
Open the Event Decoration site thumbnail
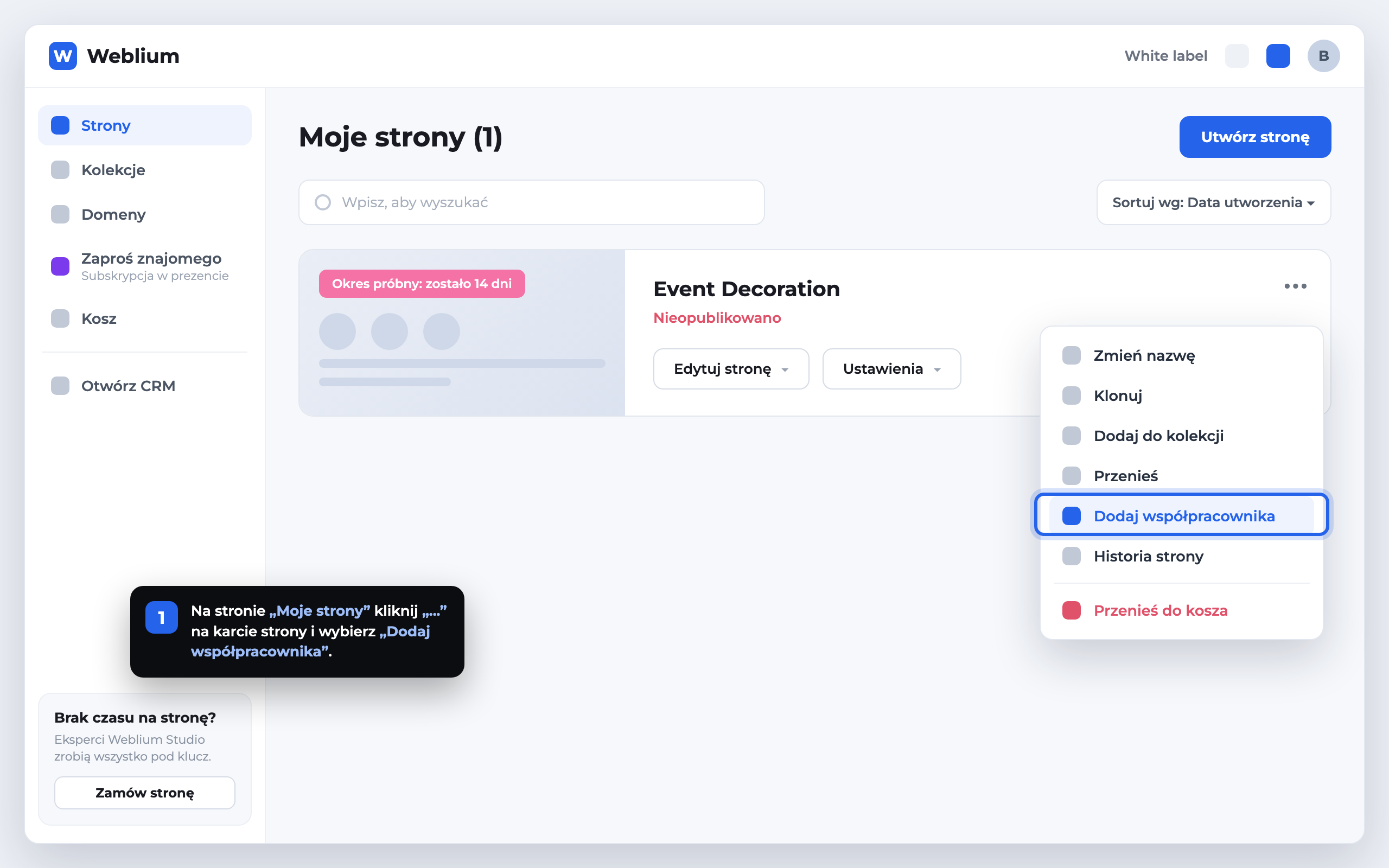[x=462, y=333]
